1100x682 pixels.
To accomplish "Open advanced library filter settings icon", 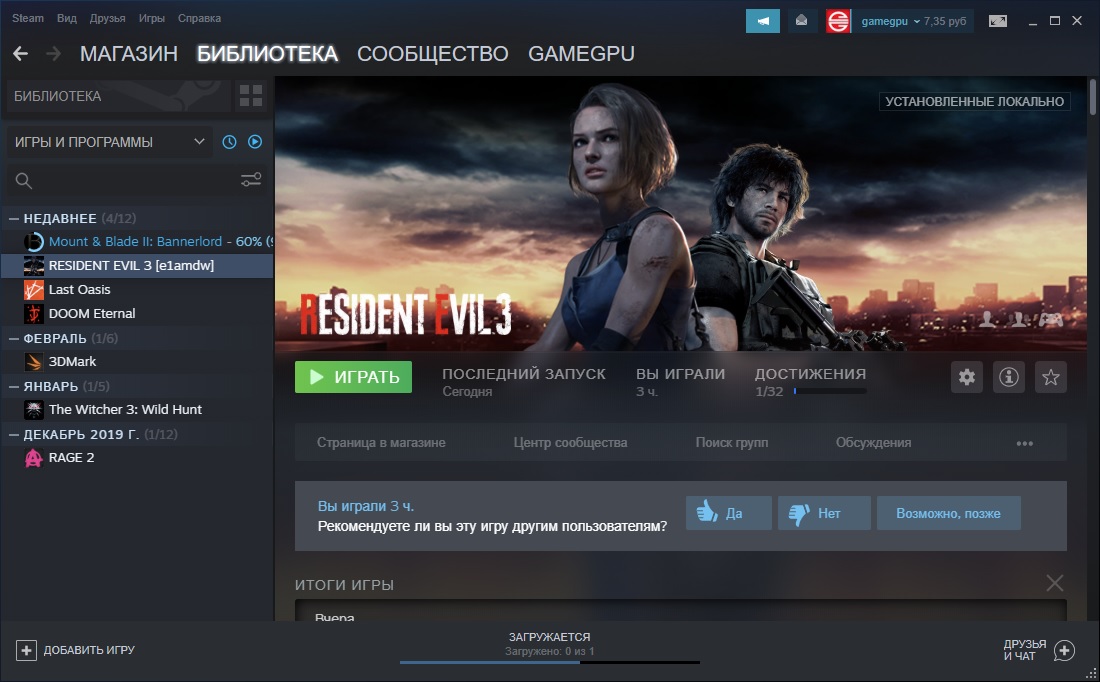I will (251, 180).
